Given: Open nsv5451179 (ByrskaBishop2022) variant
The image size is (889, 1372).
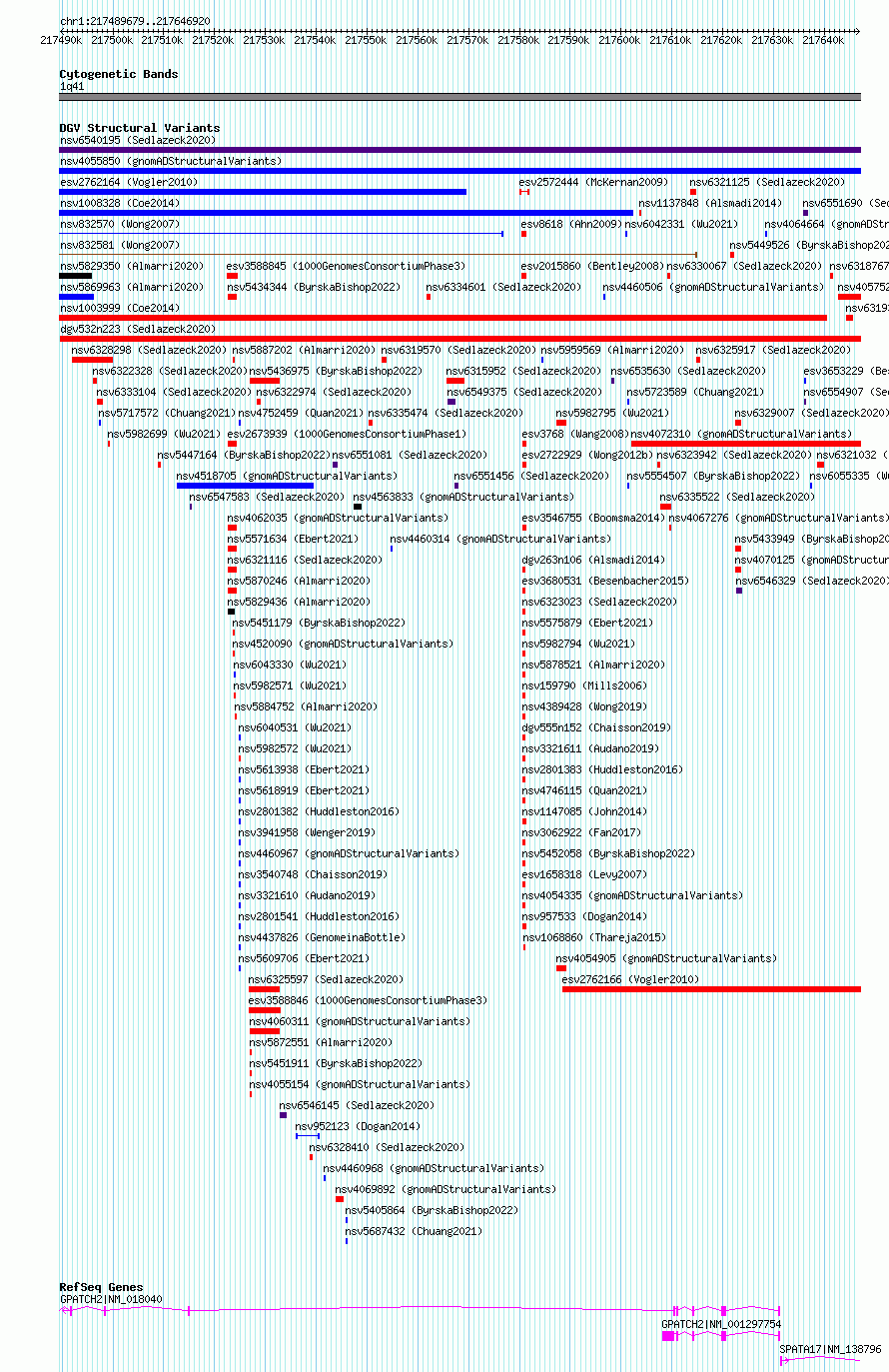Looking at the screenshot, I should click(234, 633).
